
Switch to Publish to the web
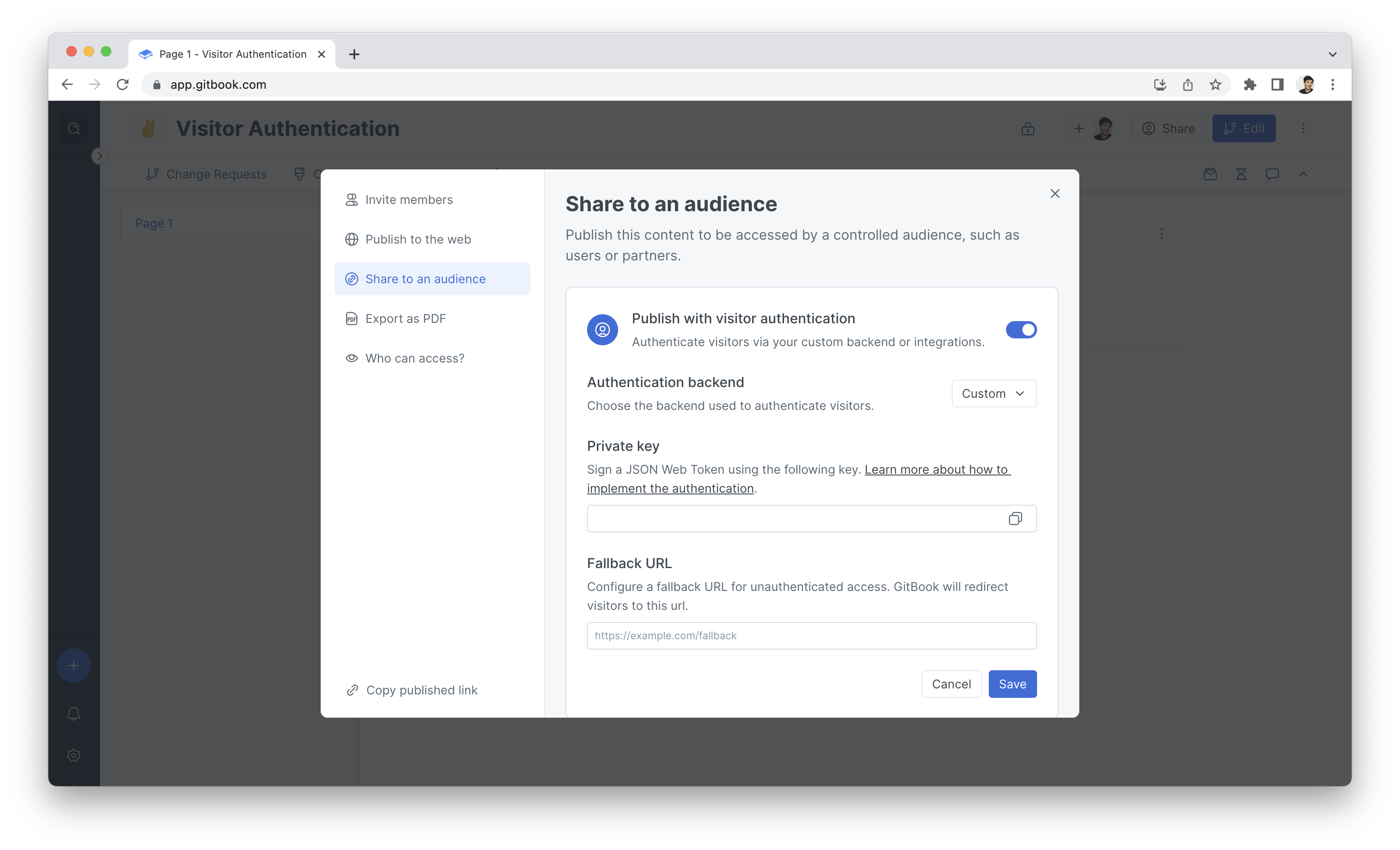418,239
